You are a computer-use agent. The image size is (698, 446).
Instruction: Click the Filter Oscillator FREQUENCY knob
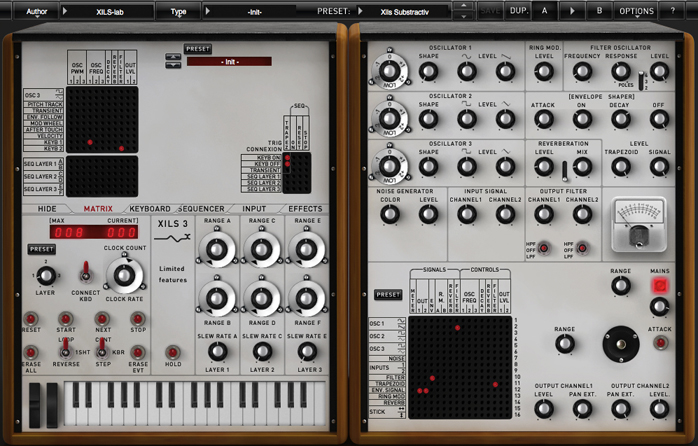click(582, 71)
